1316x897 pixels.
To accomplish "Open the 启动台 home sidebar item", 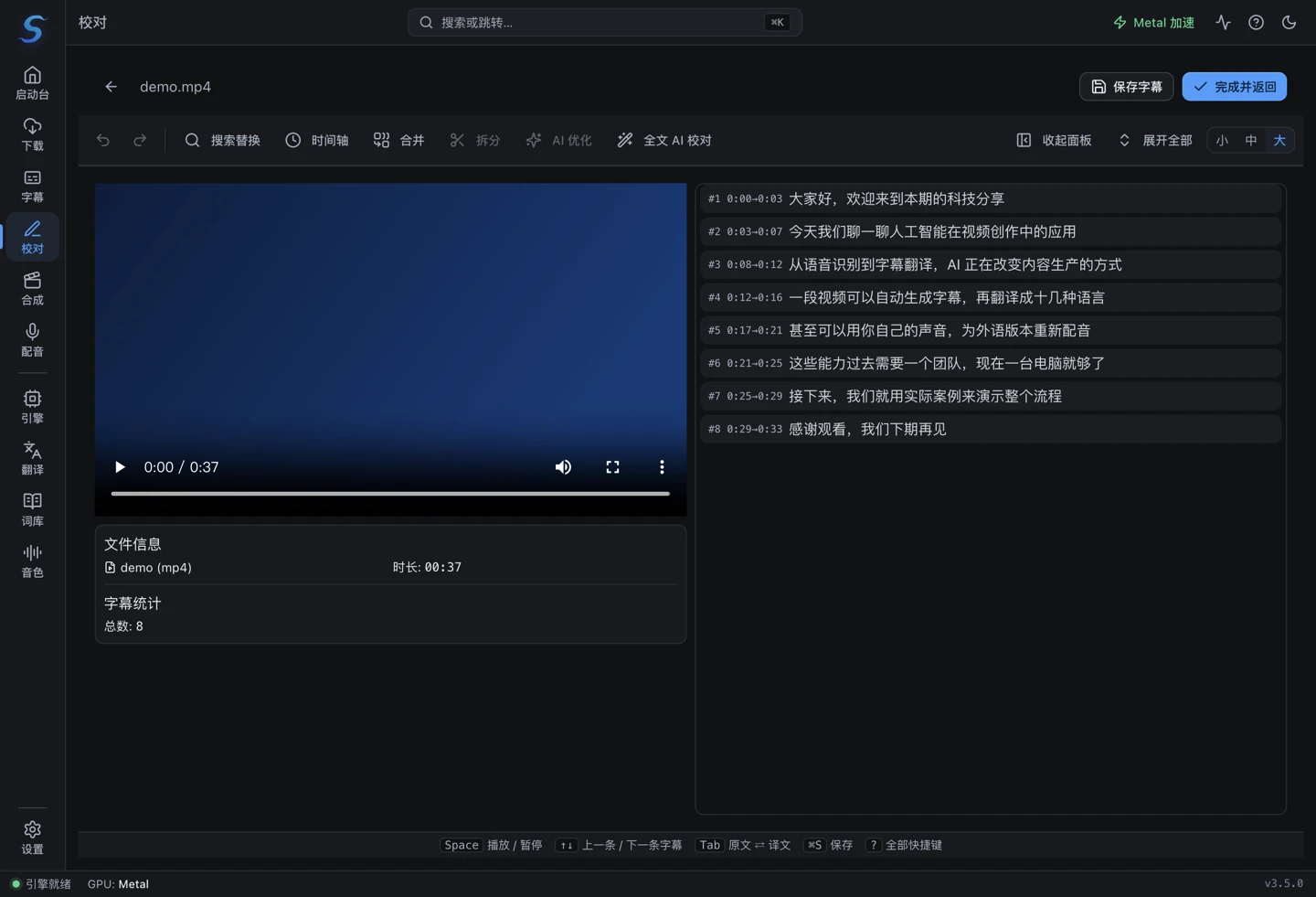I will [x=32, y=83].
